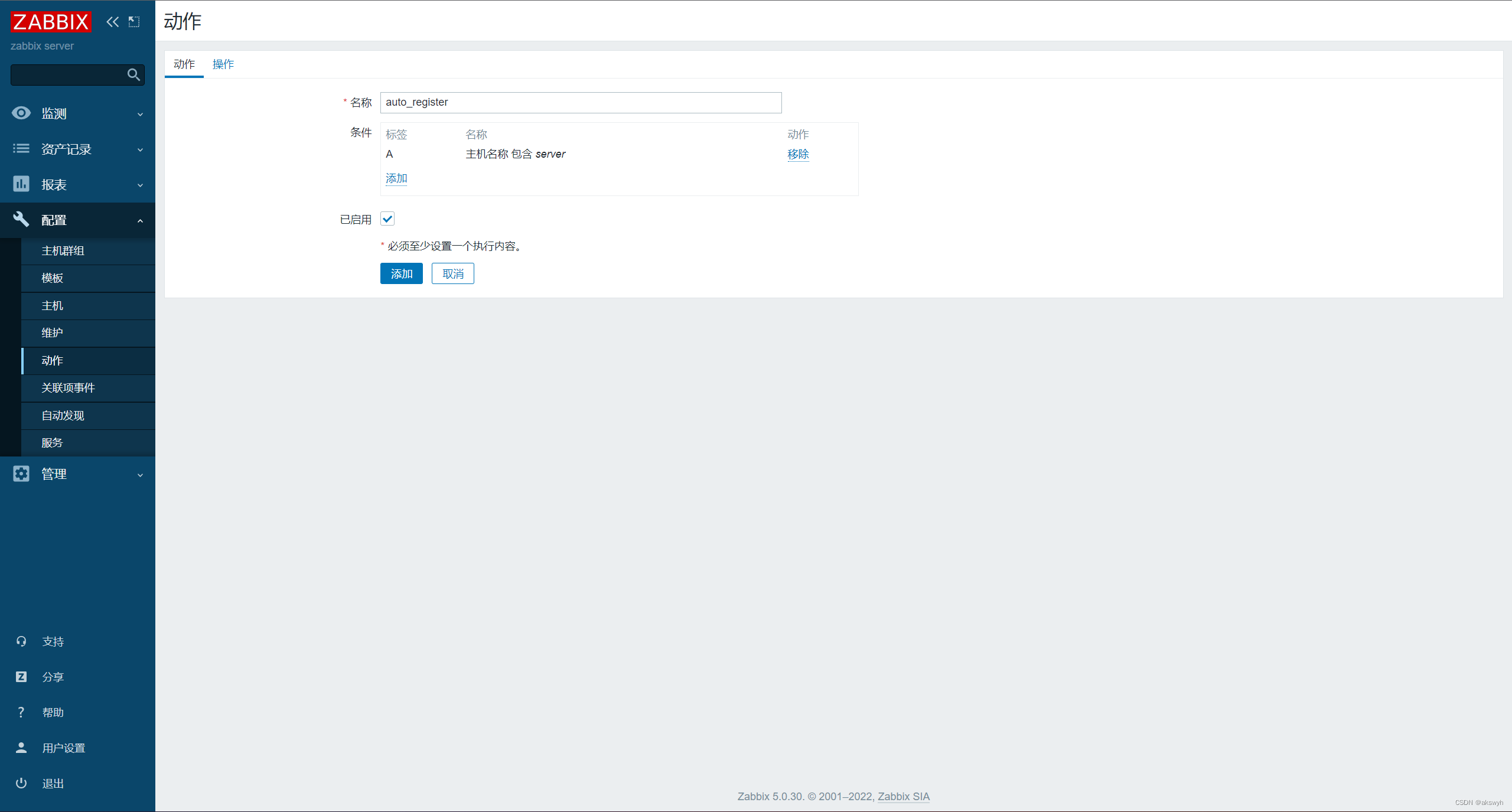This screenshot has width=1512, height=812.
Task: Click the eye icon for 监测
Action: coord(21,113)
